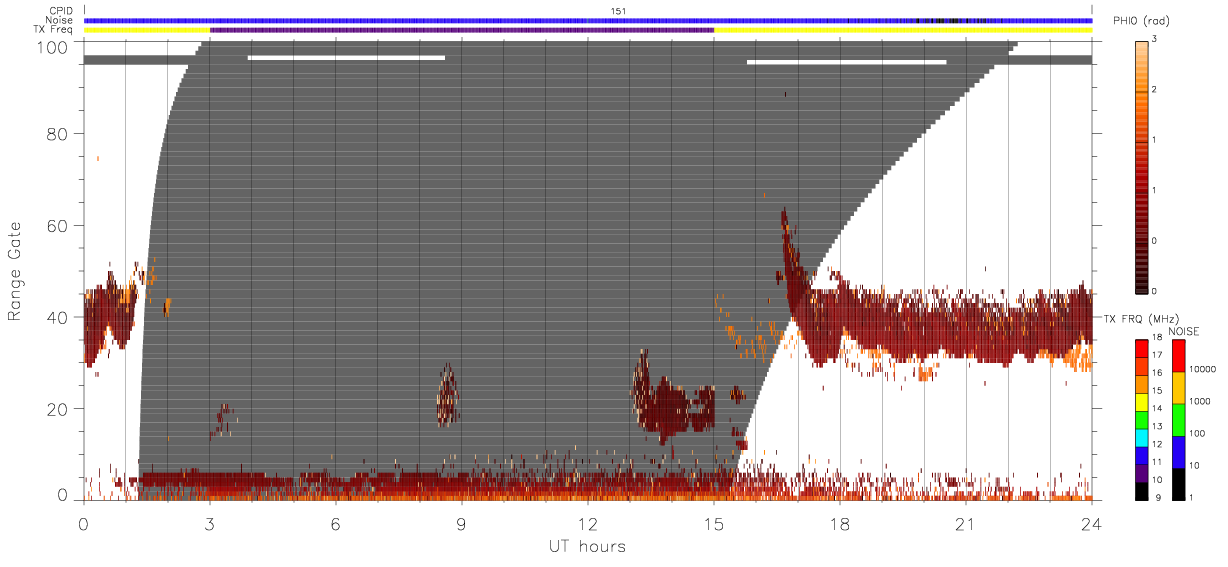Pick the red swatch in TX FRQ legend
1228x567 pixels.
click(1142, 349)
